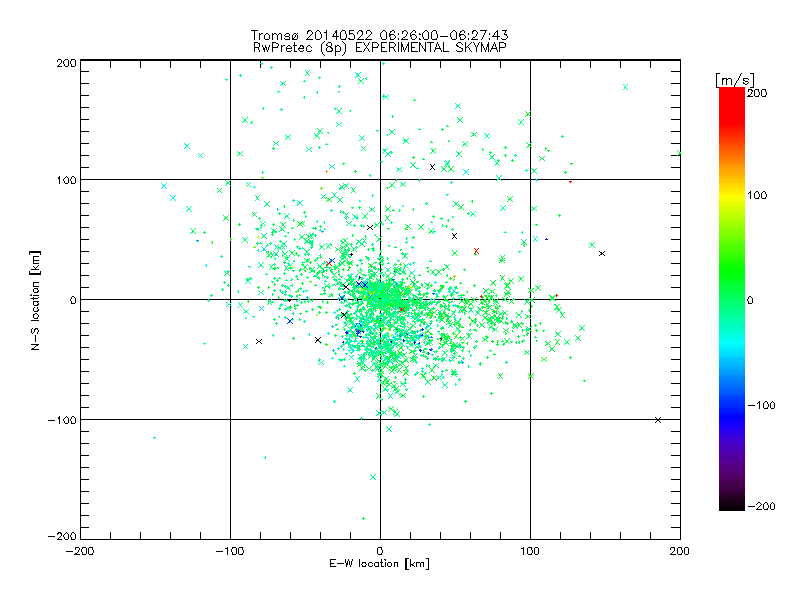Click the 'E-W location [km]' axis label
Image resolution: width=800 pixels, height=600 pixels.
(380, 564)
